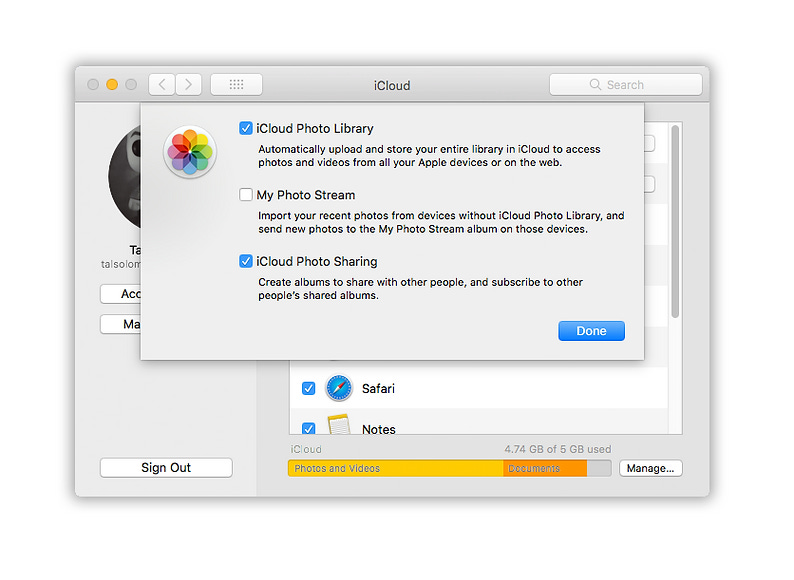Click the Sign Out button
The width and height of the screenshot is (794, 580).
[166, 468]
